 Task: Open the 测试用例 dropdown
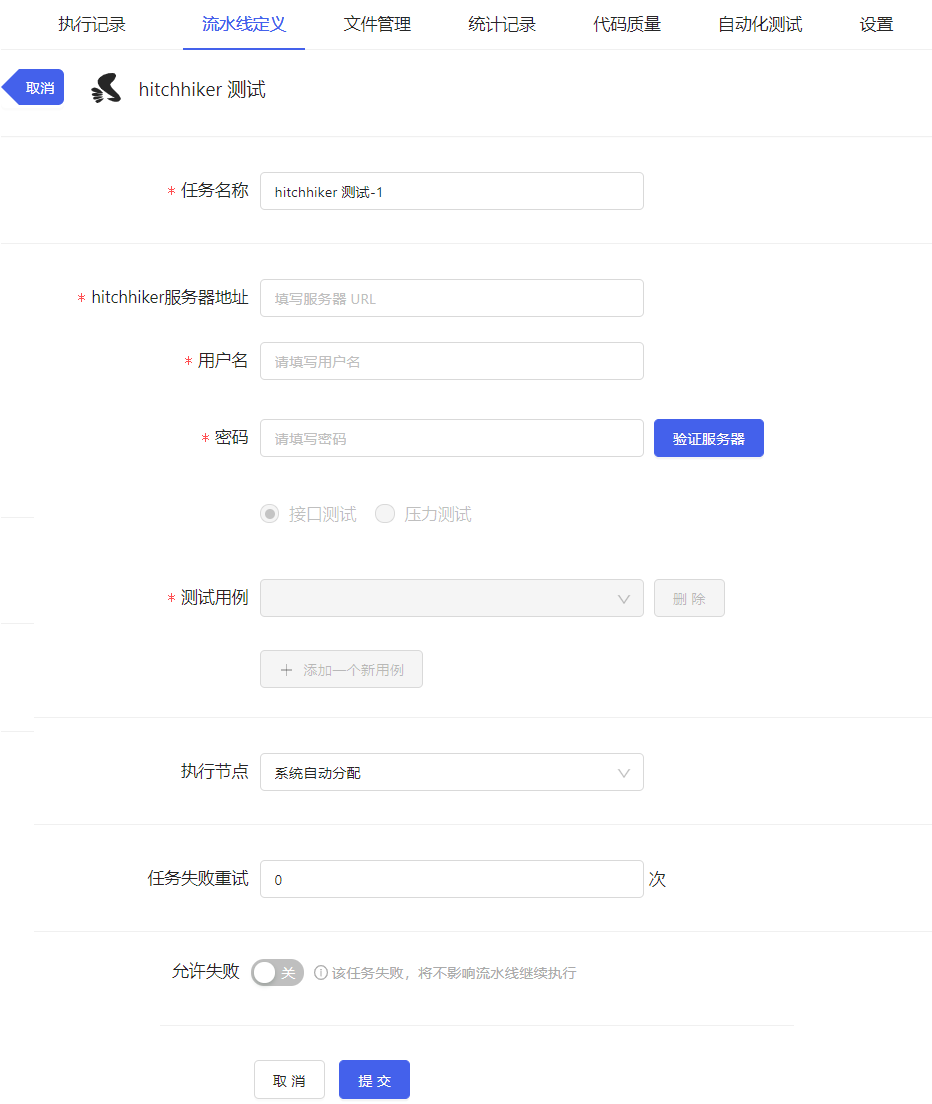(x=452, y=598)
